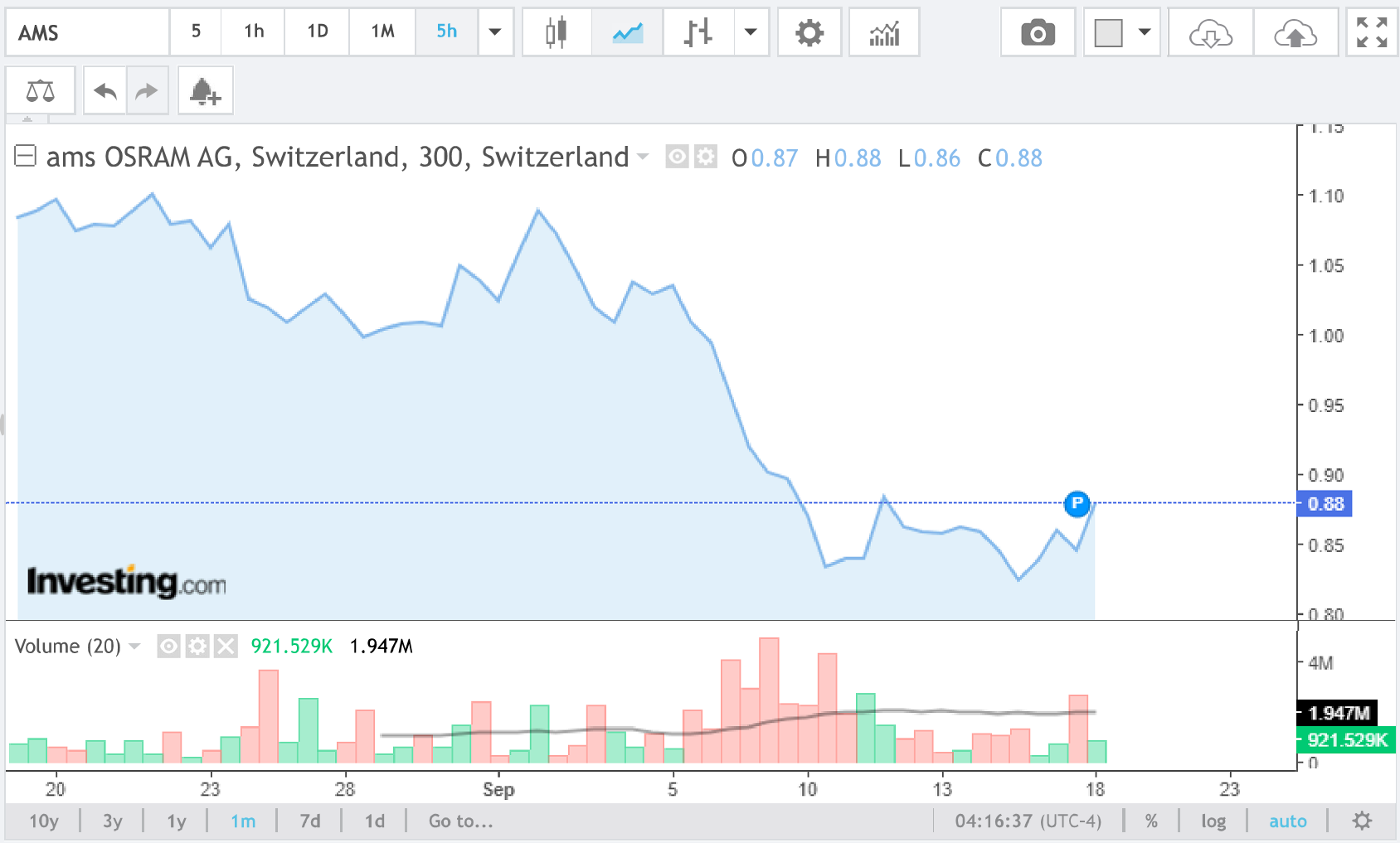
Task: Click the compare scales balance icon
Action: pos(41,90)
